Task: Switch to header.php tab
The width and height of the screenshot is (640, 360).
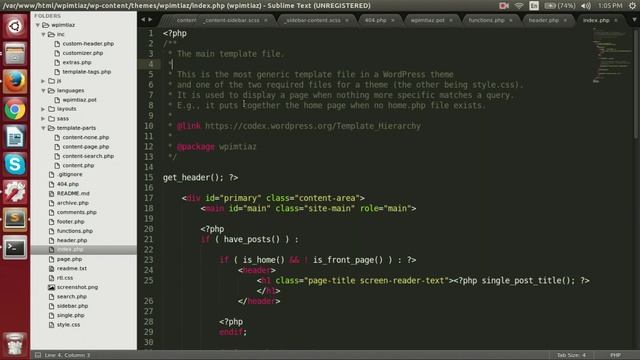Action: coord(543,20)
